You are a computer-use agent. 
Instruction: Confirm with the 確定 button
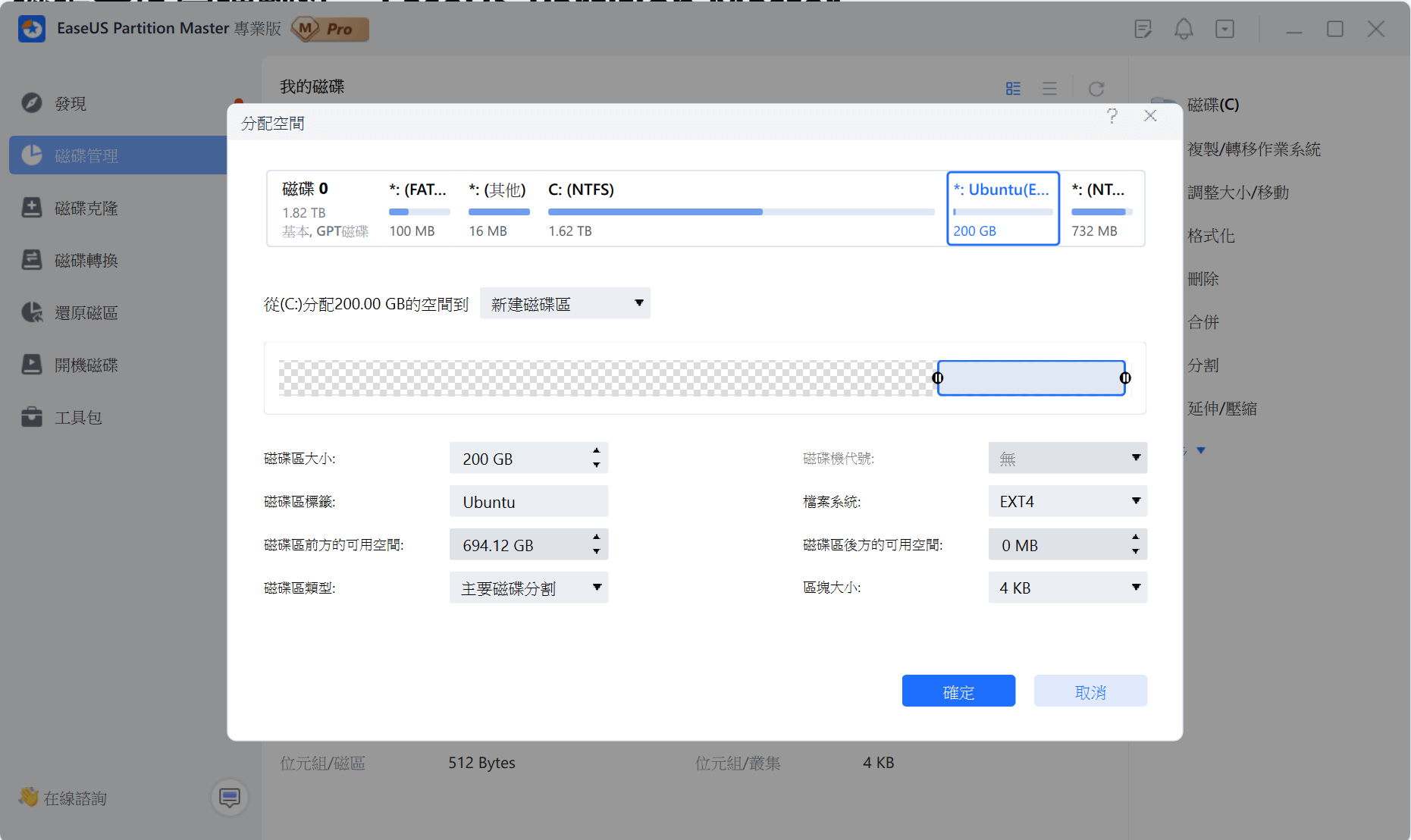(958, 691)
